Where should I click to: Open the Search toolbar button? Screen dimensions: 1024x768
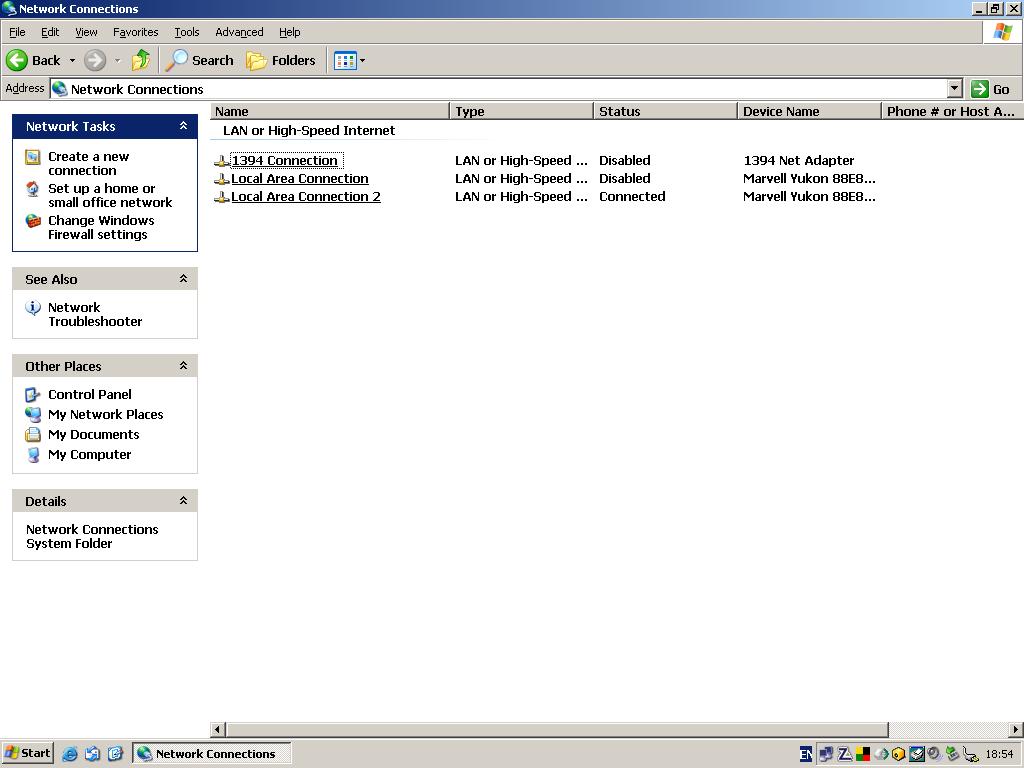pos(199,61)
